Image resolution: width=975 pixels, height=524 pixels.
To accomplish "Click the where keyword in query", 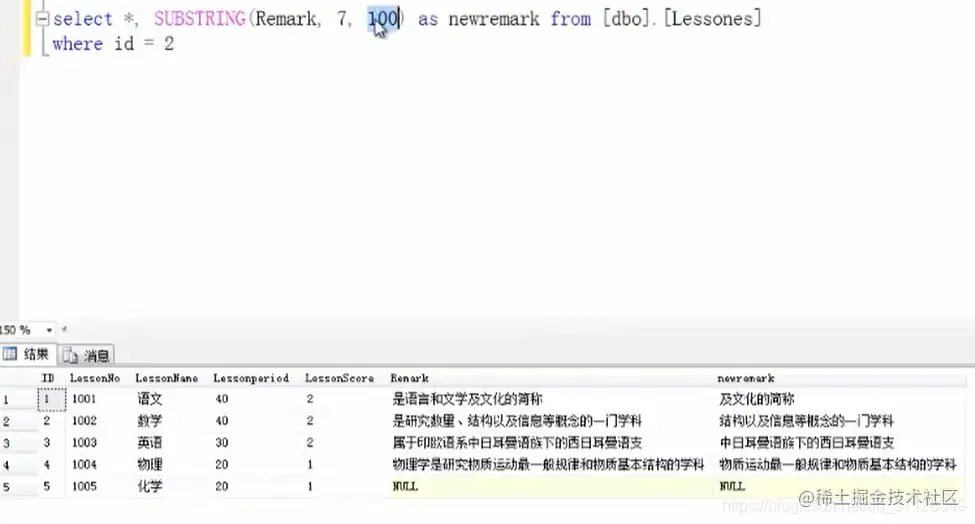I will tap(78, 44).
